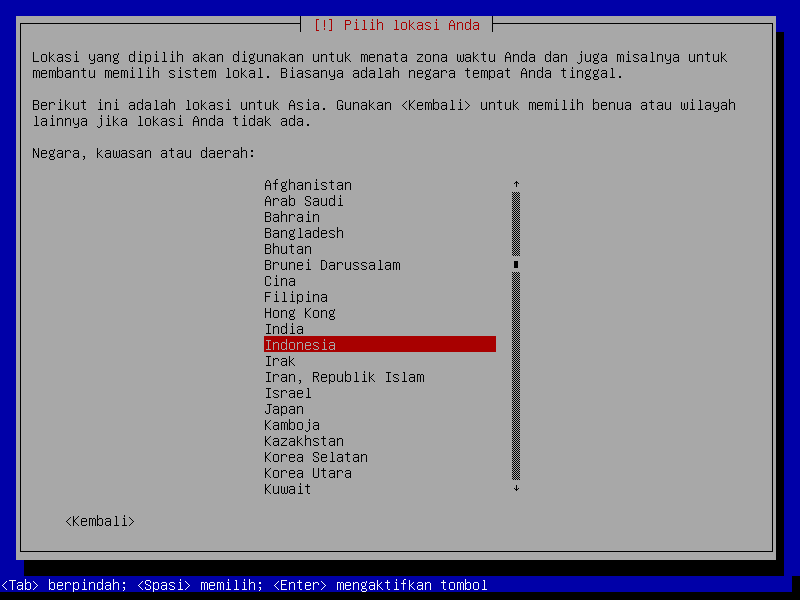Click the scrollbar up arrow

click(x=516, y=185)
